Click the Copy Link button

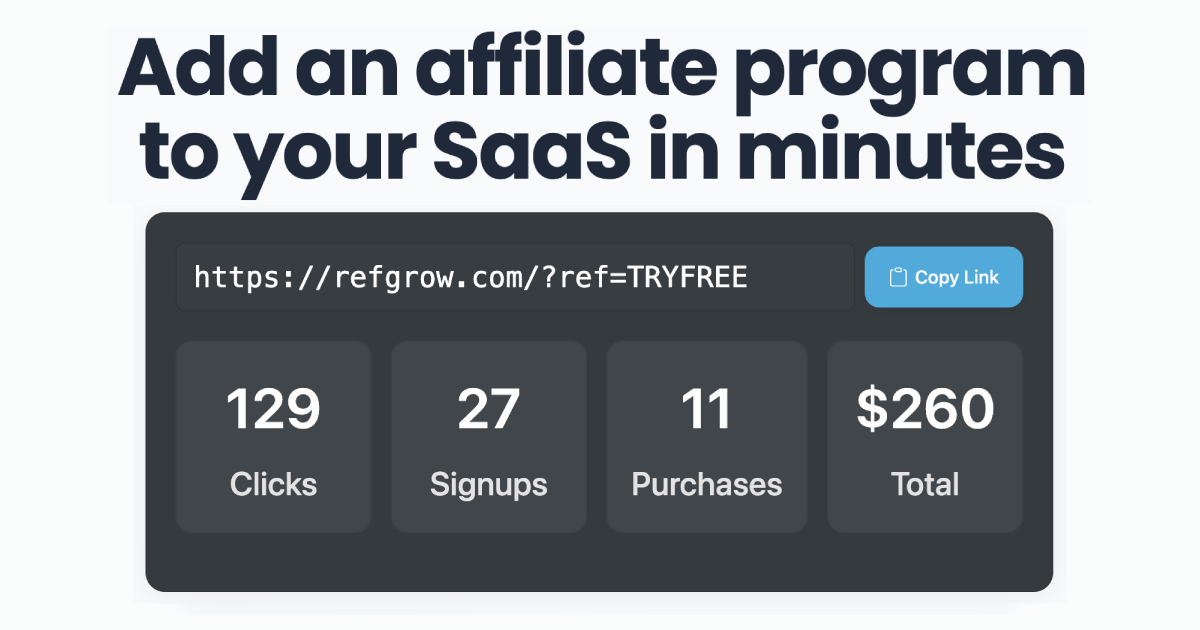coord(943,277)
